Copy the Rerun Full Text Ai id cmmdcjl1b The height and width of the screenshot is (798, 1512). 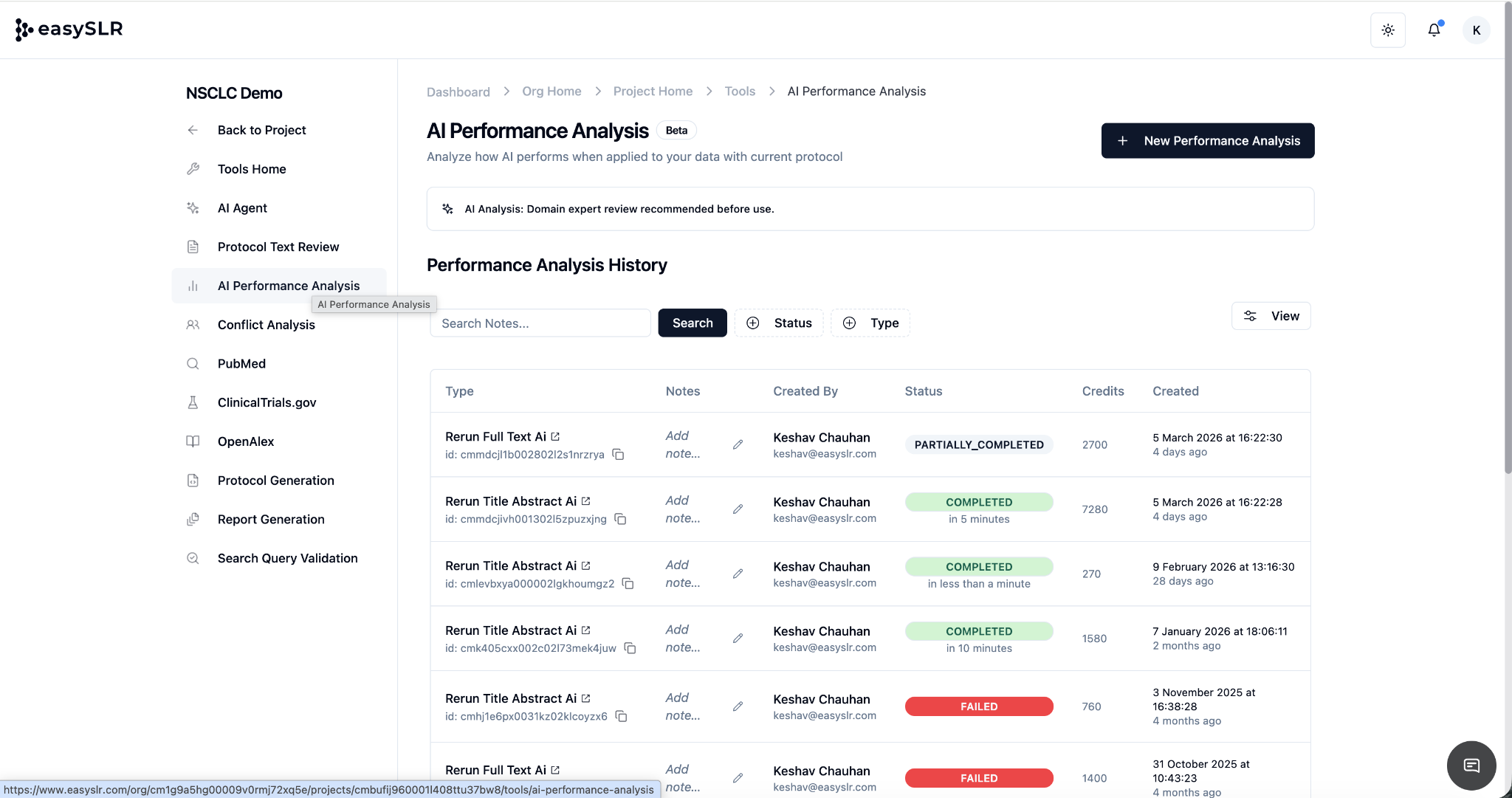(619, 455)
